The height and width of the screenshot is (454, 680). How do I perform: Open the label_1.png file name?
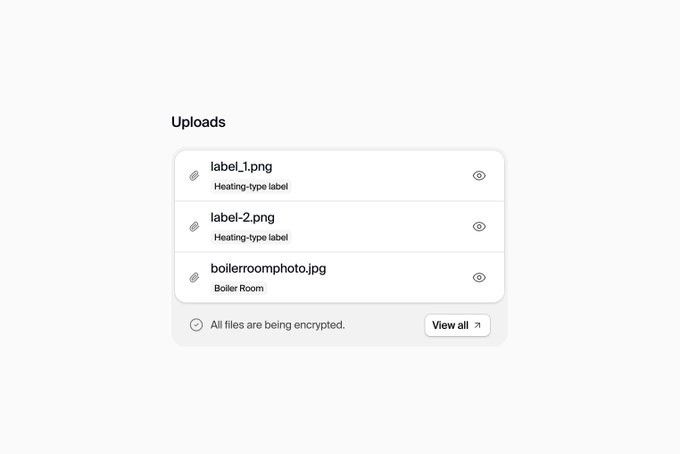[241, 166]
